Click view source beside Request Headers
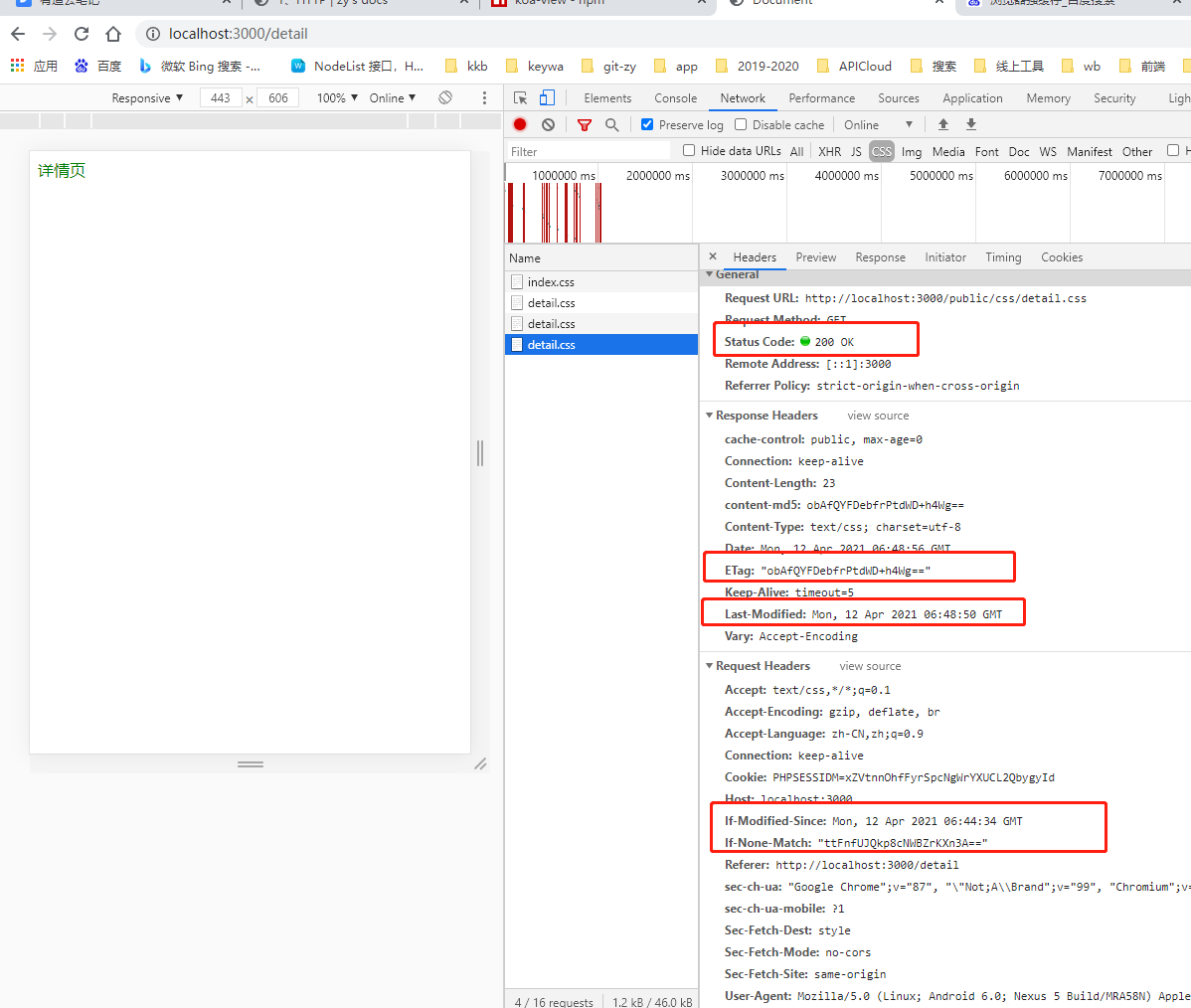This screenshot has width=1191, height=1008. coord(870,666)
